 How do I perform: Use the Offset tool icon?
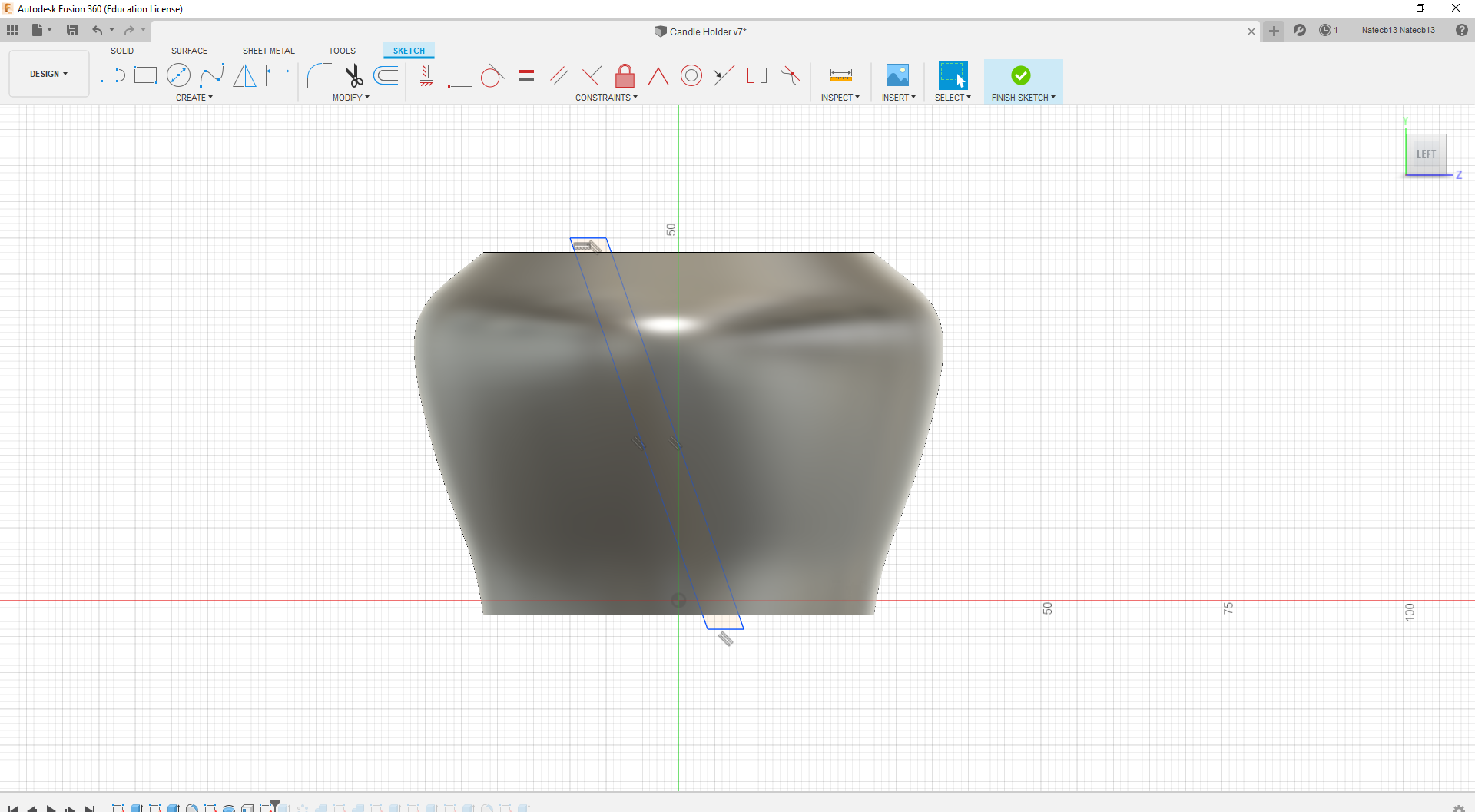point(386,75)
